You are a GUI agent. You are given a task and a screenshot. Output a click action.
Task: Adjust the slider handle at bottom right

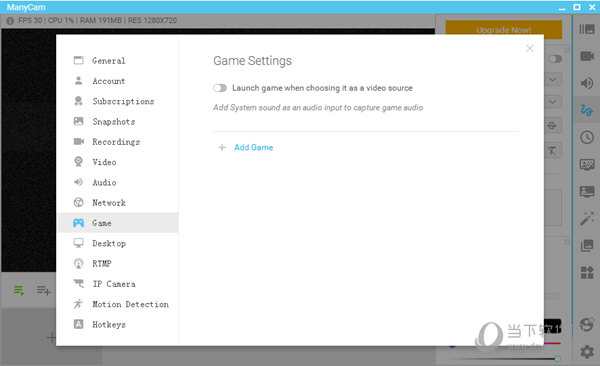coord(557,359)
